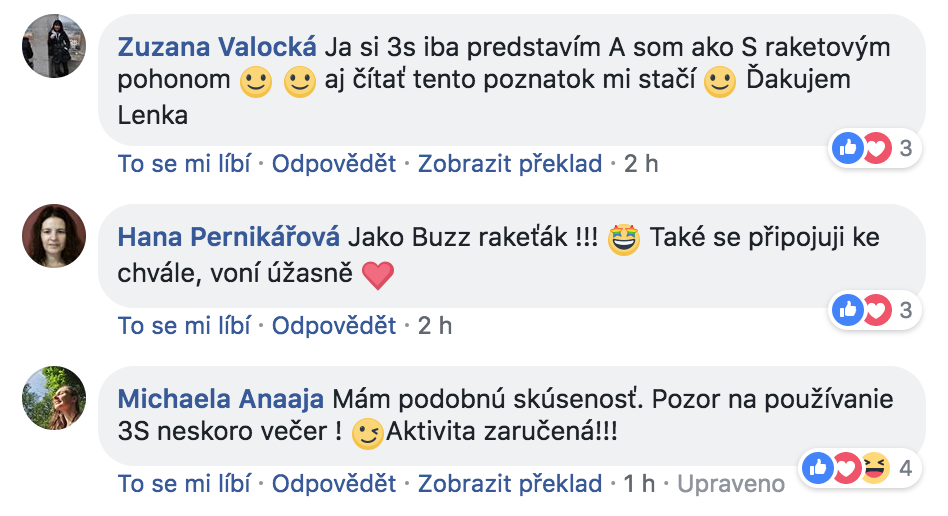Like Hana Pernikářová's comment
948x516 pixels.
[183, 325]
